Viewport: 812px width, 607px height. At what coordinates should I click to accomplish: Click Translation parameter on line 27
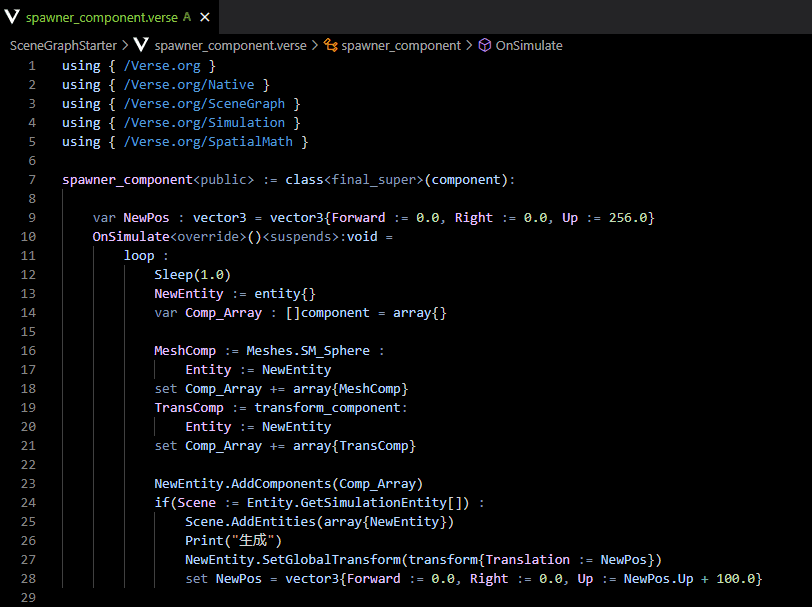point(528,559)
